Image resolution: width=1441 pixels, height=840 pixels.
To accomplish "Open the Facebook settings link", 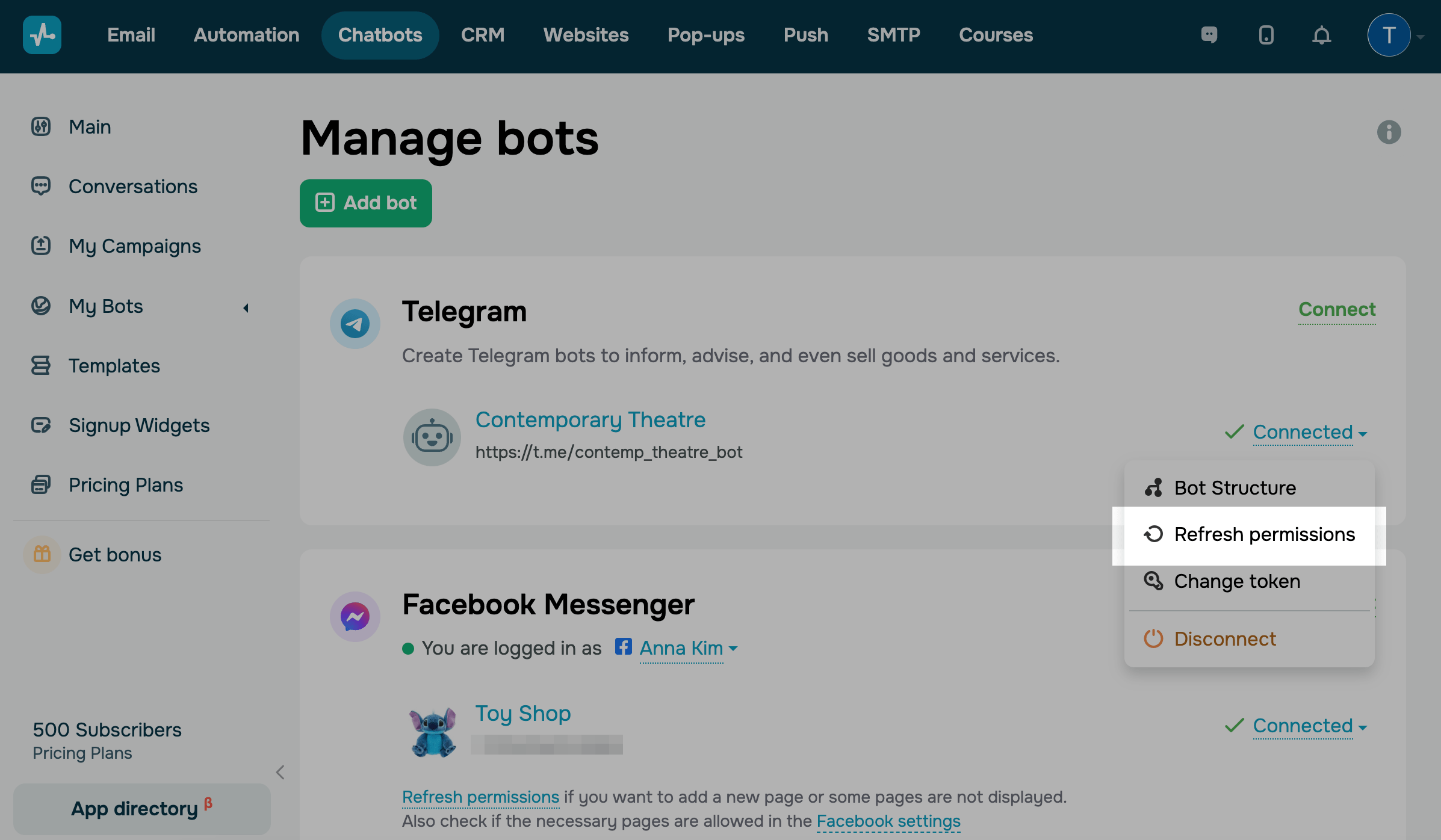I will click(888, 821).
